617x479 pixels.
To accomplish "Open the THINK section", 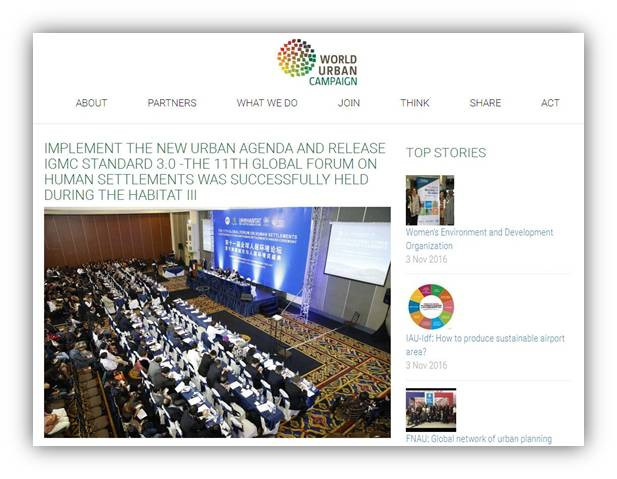I will (415, 103).
